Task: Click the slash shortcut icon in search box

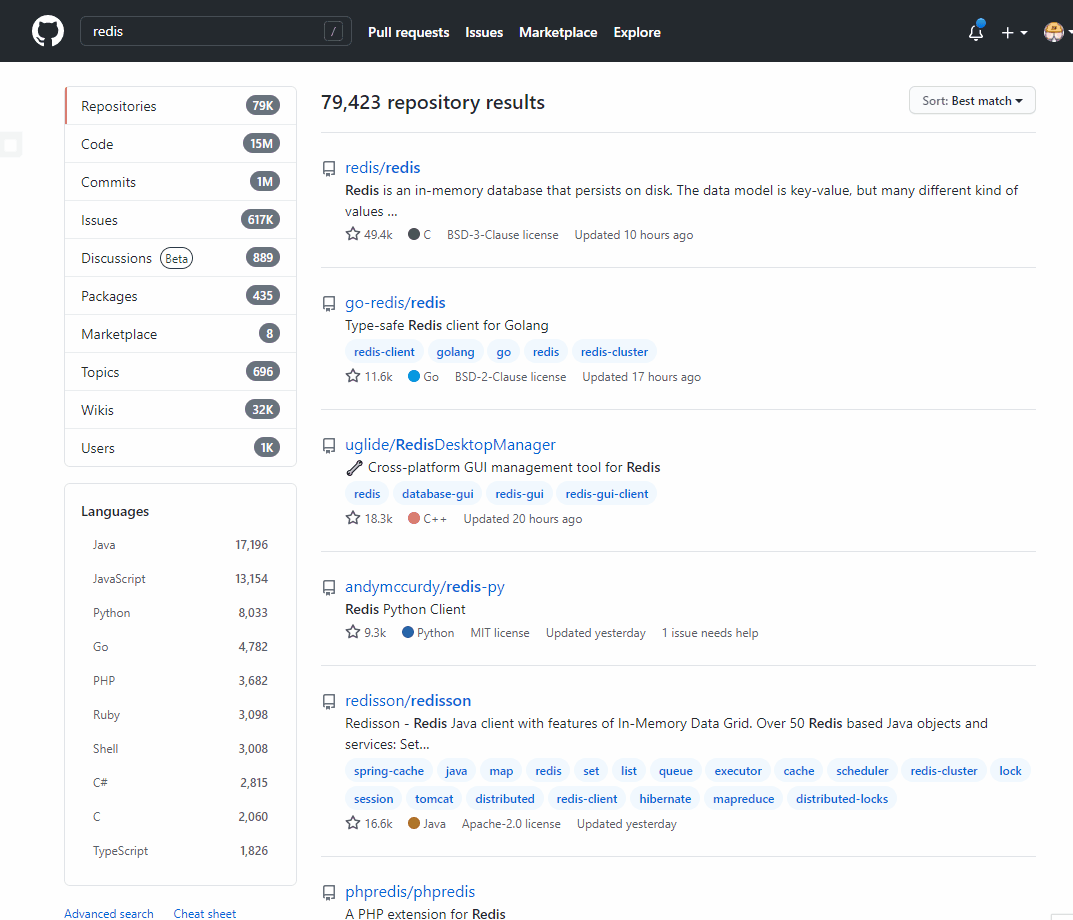Action: pyautogui.click(x=334, y=32)
